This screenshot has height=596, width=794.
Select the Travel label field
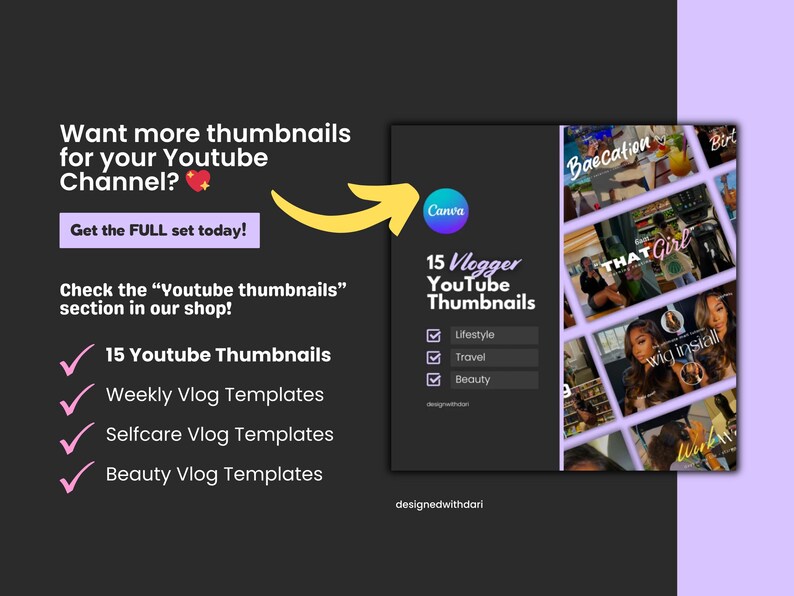(x=494, y=357)
